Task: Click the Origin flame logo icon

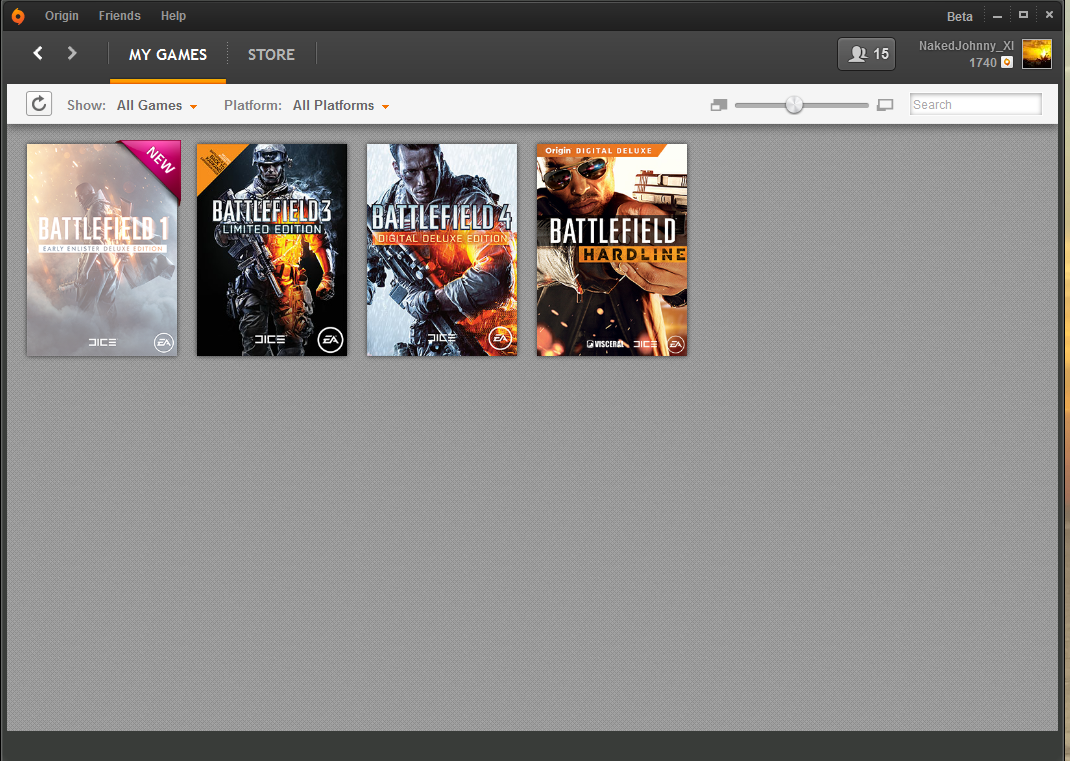Action: [18, 16]
